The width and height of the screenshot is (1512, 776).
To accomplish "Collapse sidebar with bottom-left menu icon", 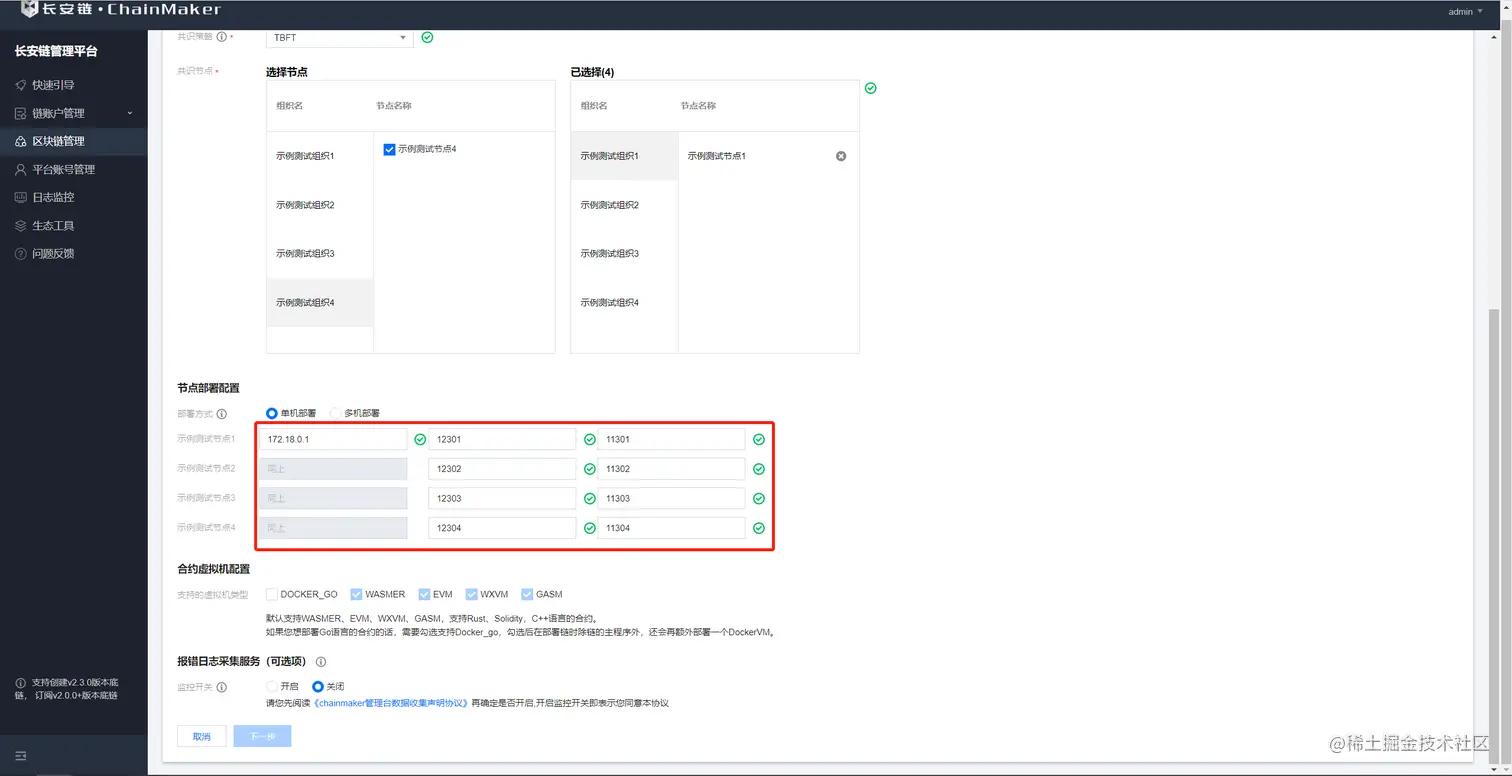I will pos(21,755).
